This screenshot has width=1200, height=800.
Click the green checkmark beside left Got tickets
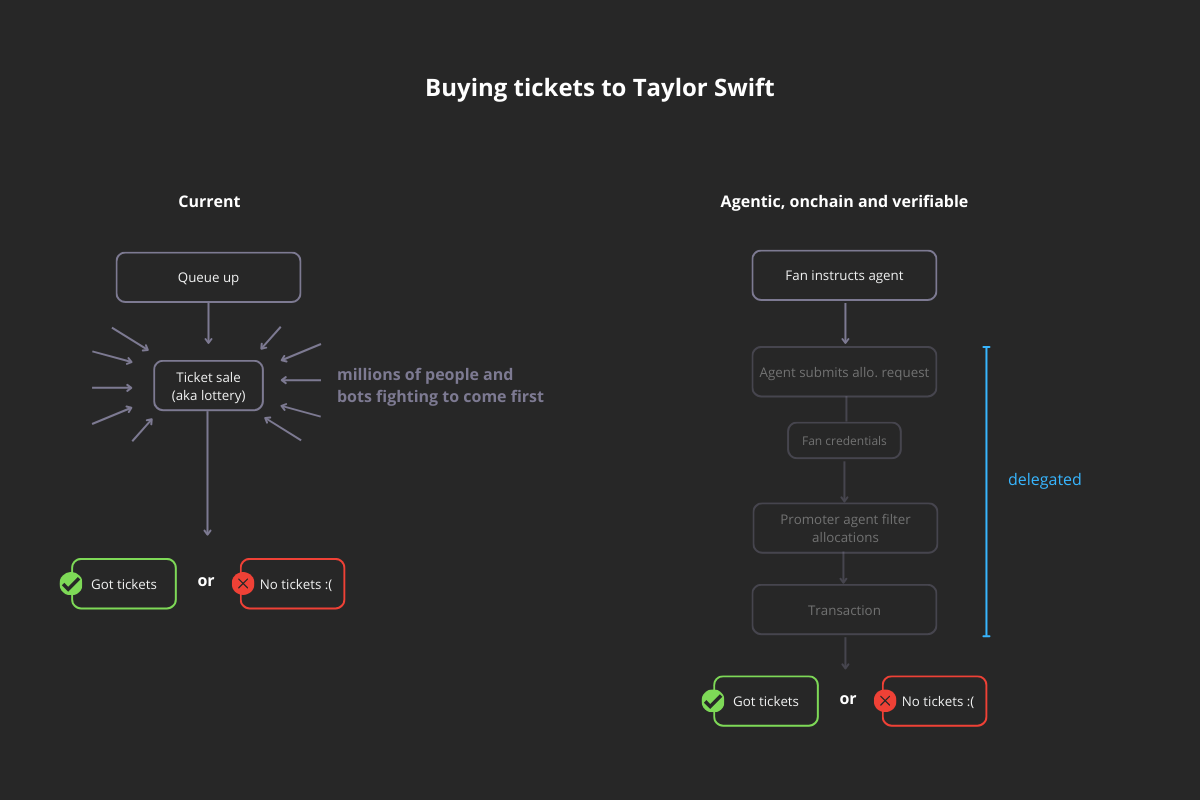coord(71,584)
